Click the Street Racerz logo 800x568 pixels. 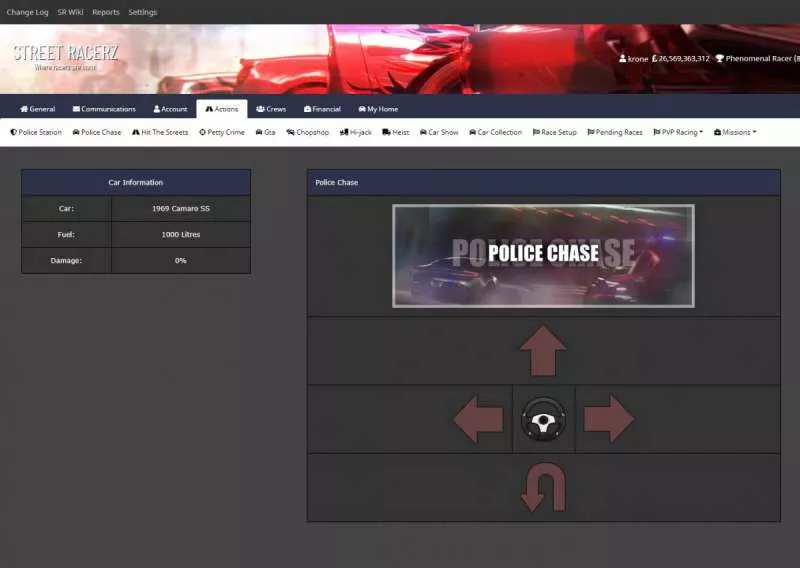pos(65,55)
